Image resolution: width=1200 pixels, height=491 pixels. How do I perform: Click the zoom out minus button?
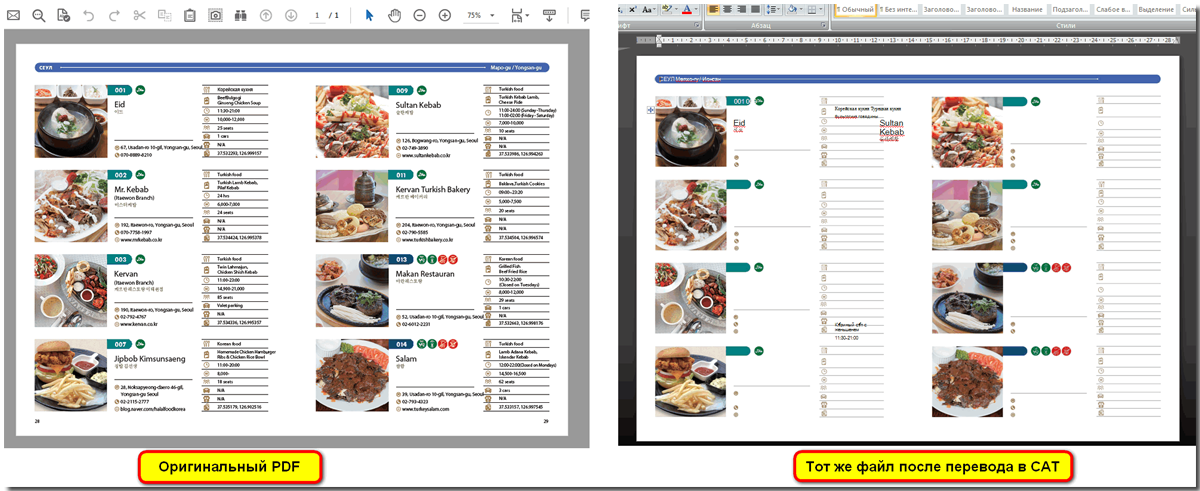(x=419, y=16)
